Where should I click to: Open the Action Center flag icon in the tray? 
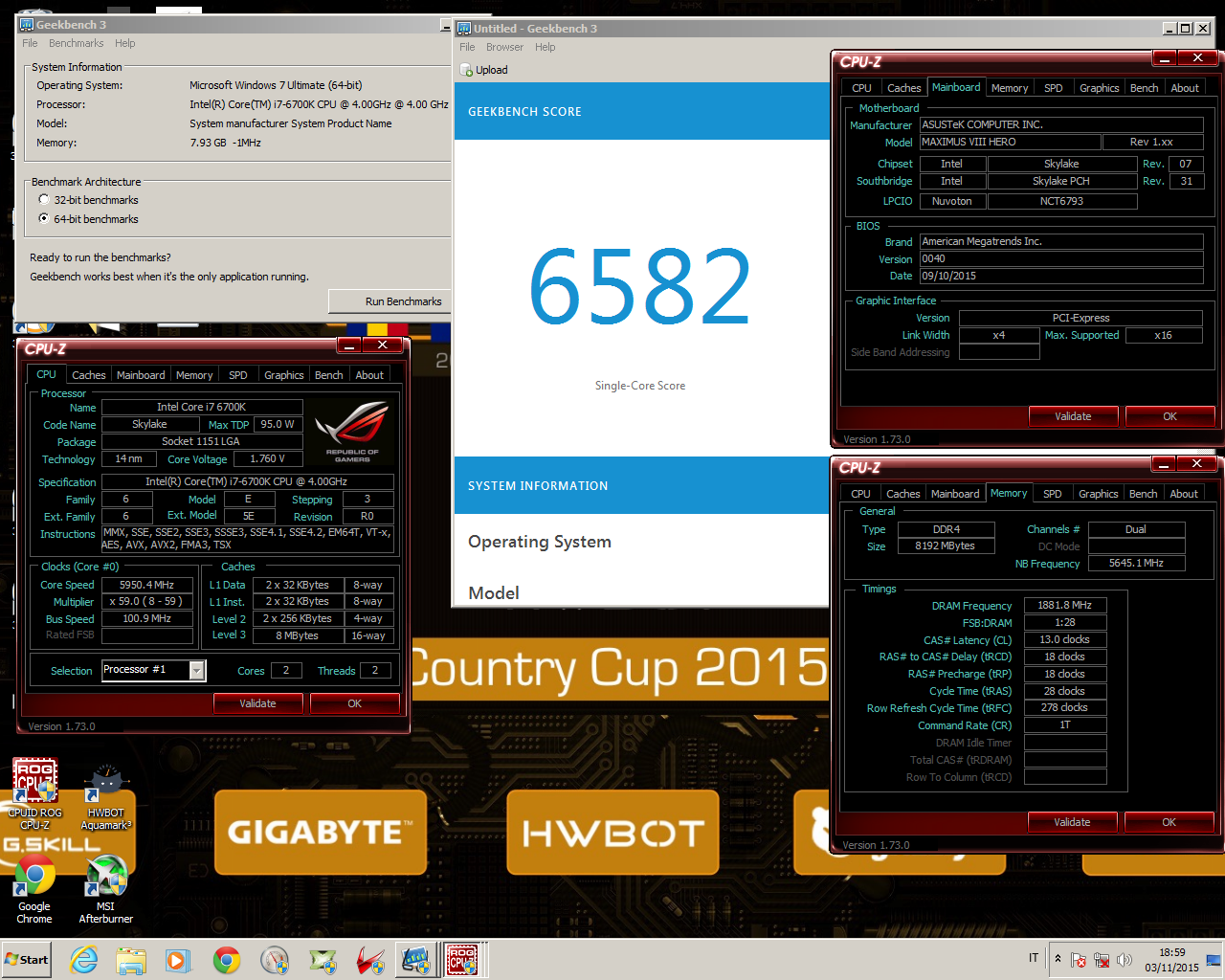point(1079,960)
